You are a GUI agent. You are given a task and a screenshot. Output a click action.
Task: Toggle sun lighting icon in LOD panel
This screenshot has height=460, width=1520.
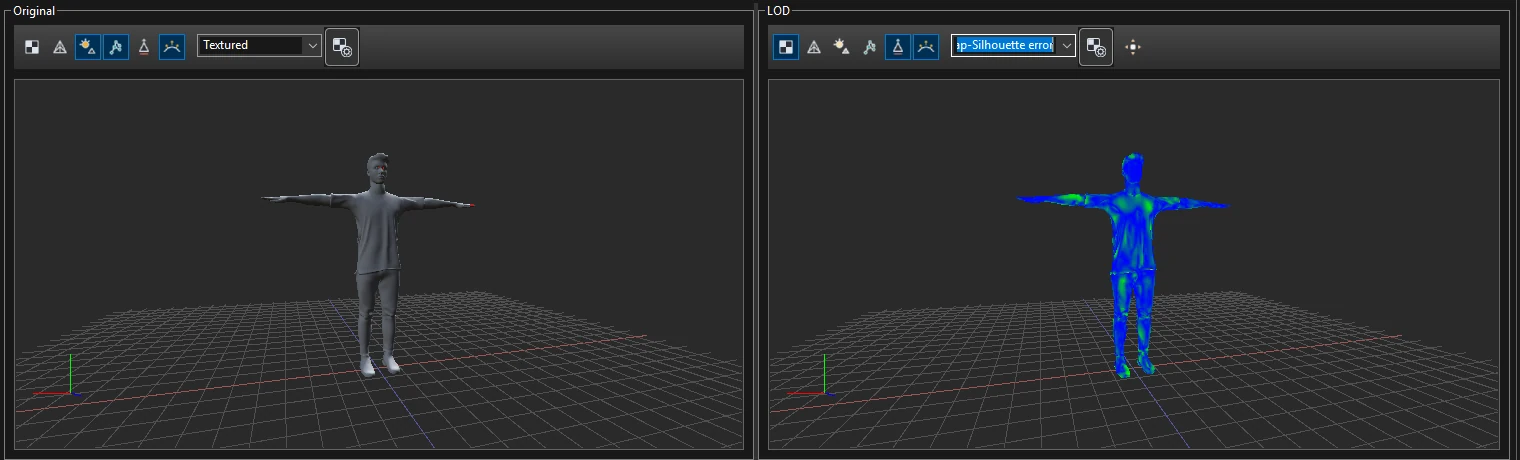coord(842,46)
